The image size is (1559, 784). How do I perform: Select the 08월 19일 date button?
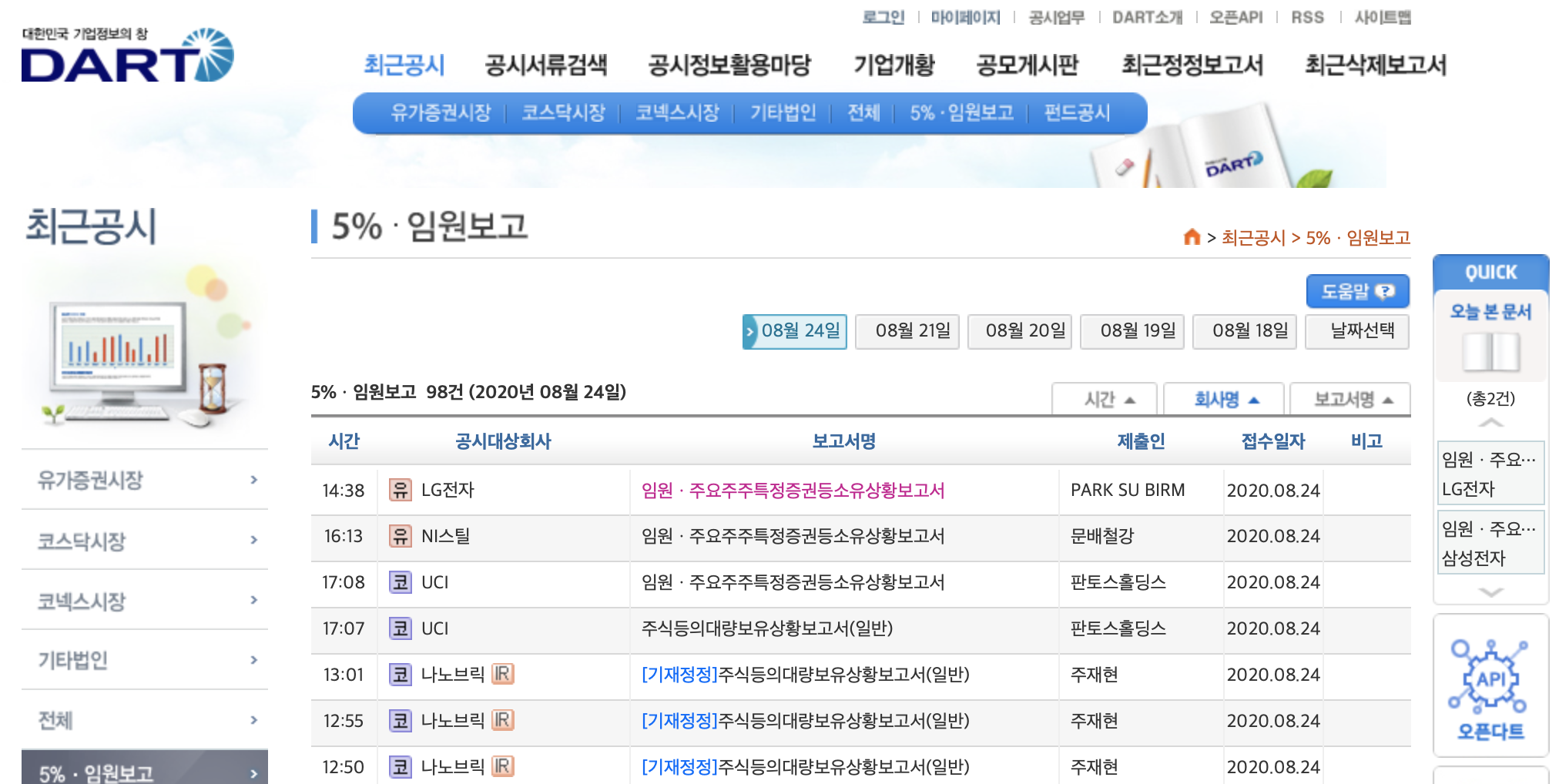[1132, 331]
